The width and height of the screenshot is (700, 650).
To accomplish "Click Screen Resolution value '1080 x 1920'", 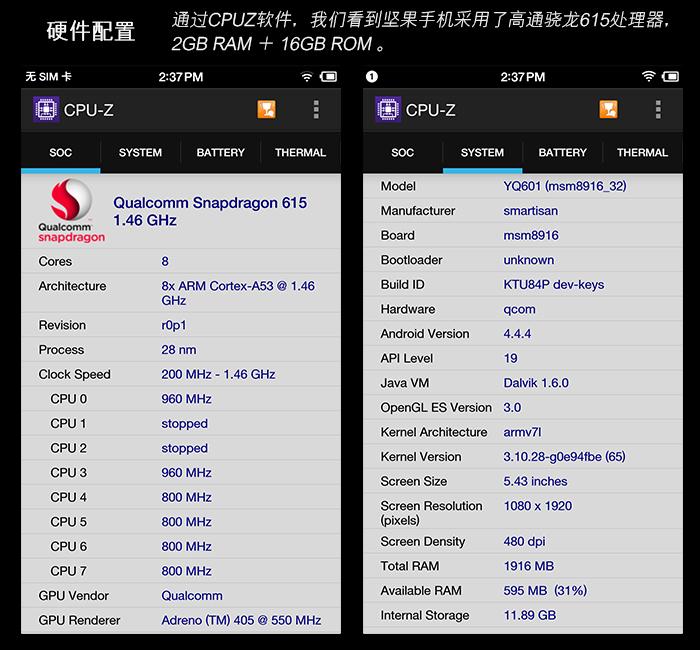I will tap(538, 506).
